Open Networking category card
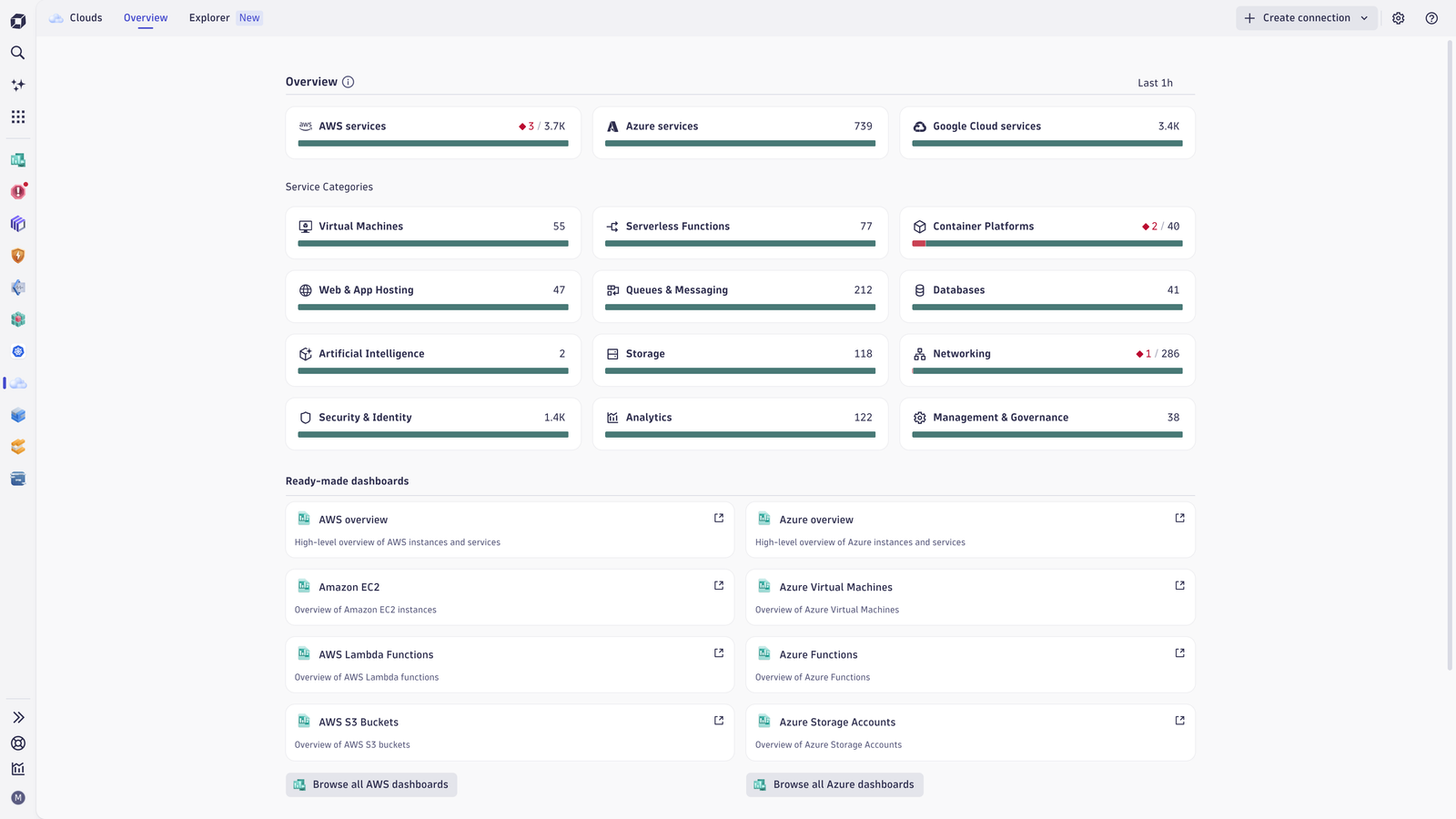The width and height of the screenshot is (1456, 819). 1047,360
